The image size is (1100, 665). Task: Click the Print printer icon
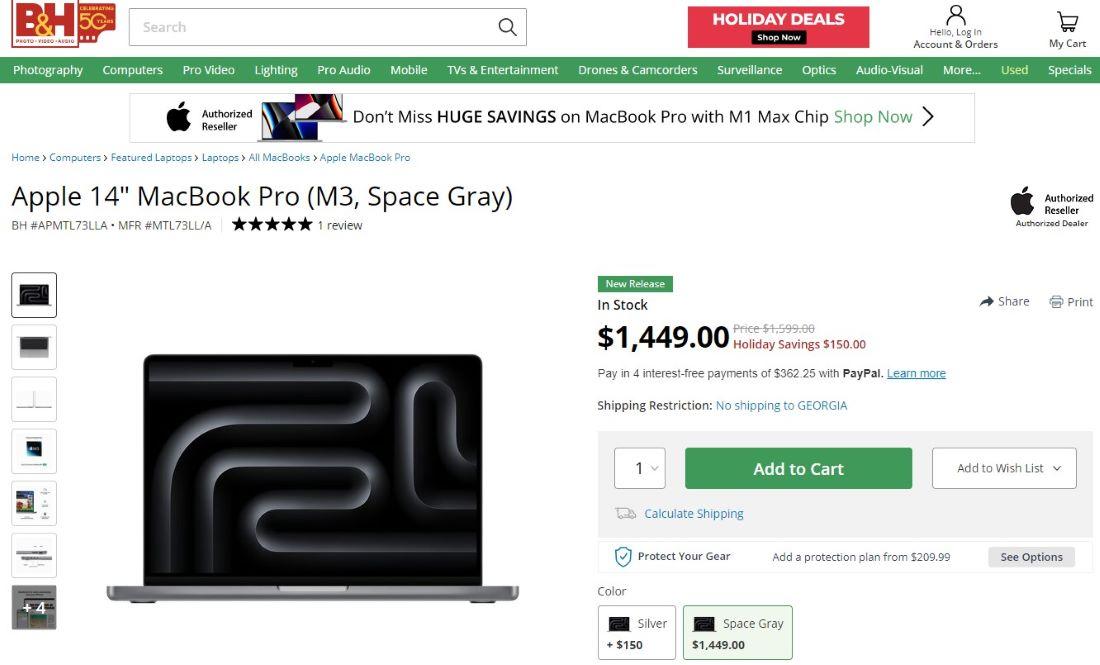click(1056, 302)
